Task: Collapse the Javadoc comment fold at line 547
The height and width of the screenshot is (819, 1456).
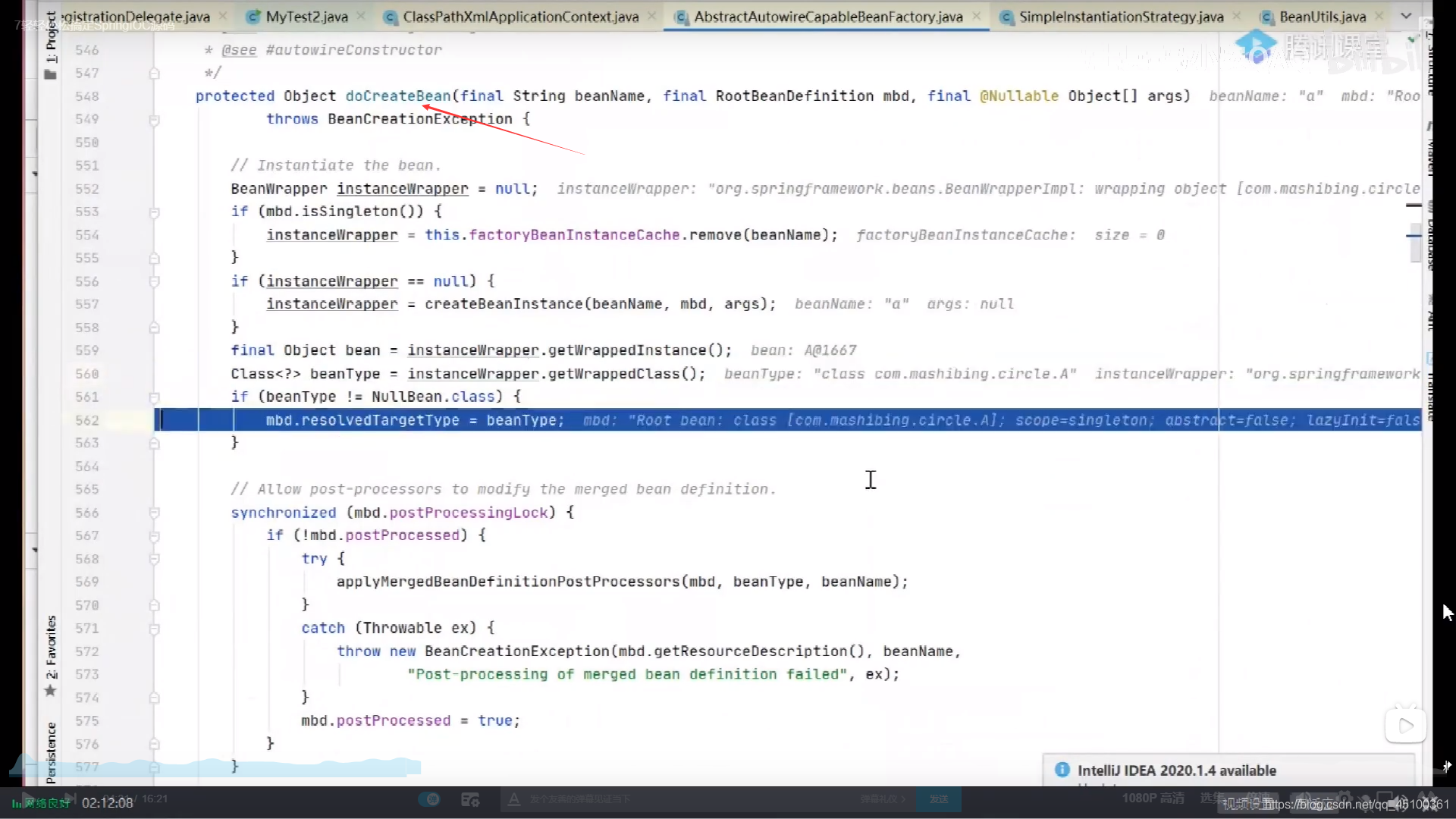Action: pyautogui.click(x=154, y=74)
